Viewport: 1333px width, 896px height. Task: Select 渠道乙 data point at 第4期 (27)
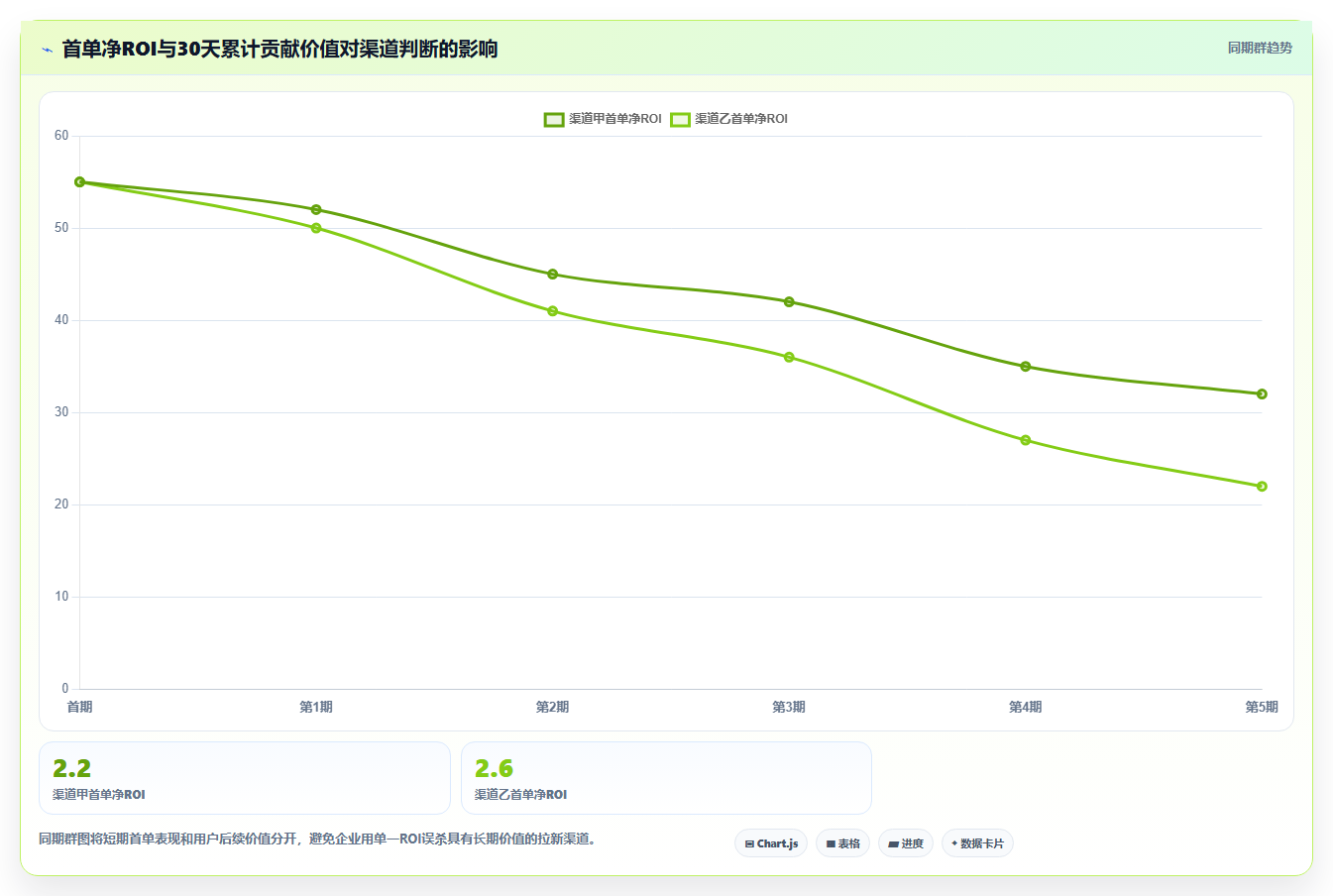(1026, 440)
